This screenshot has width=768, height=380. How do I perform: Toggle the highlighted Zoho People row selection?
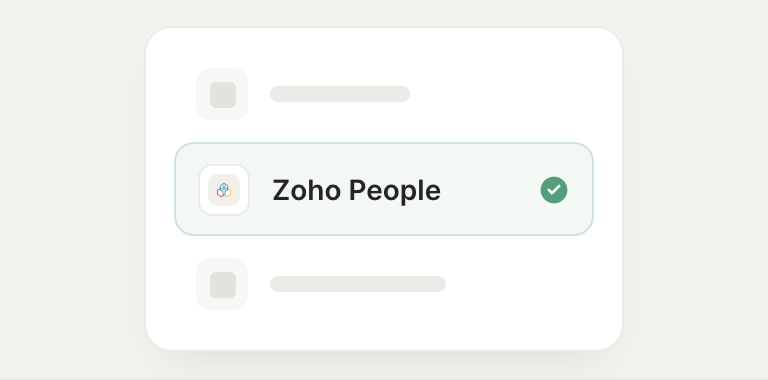tap(384, 189)
